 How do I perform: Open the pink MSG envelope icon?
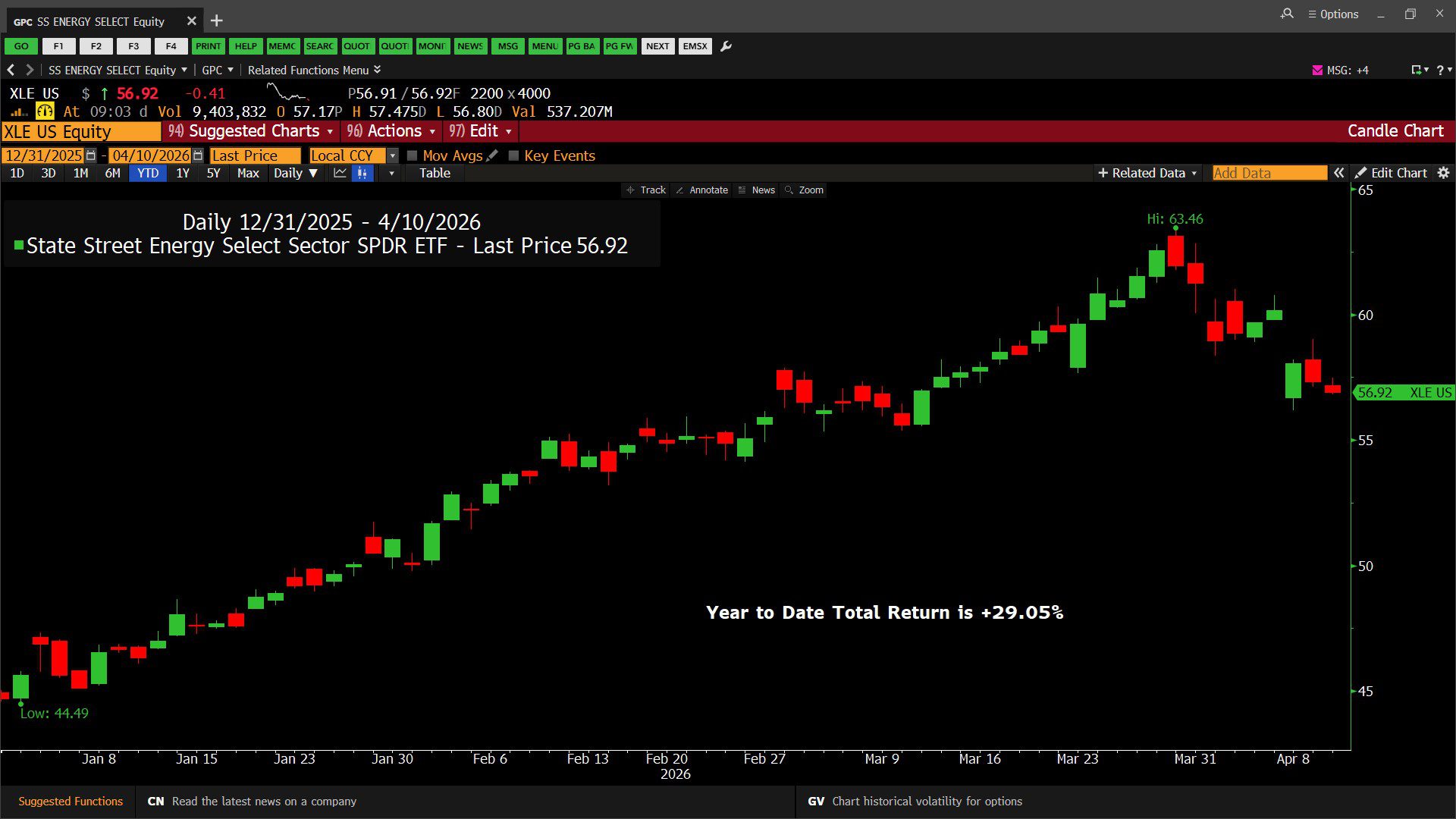point(1317,70)
